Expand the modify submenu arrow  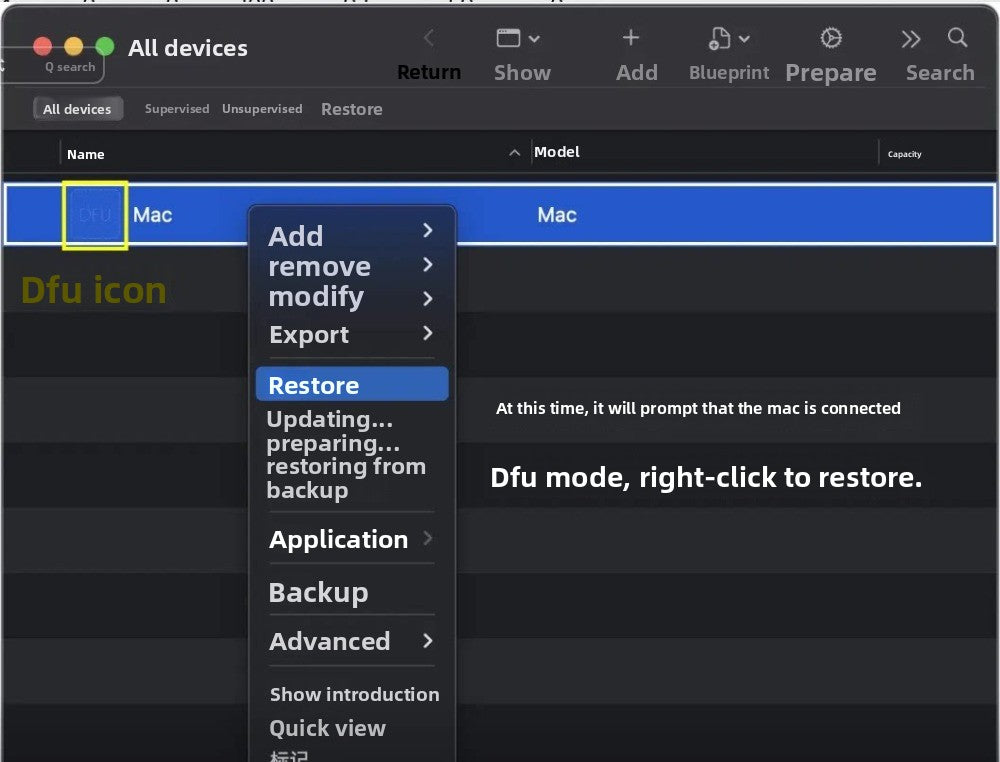[428, 298]
